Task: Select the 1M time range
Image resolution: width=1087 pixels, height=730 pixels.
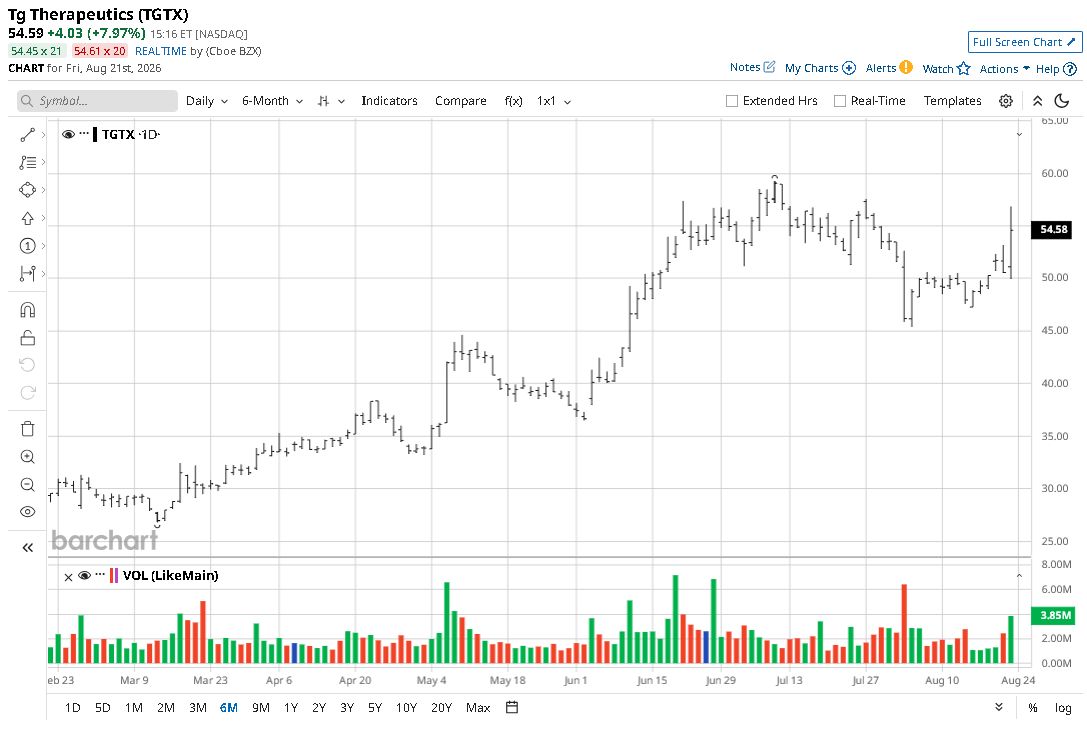Action: coord(133,708)
